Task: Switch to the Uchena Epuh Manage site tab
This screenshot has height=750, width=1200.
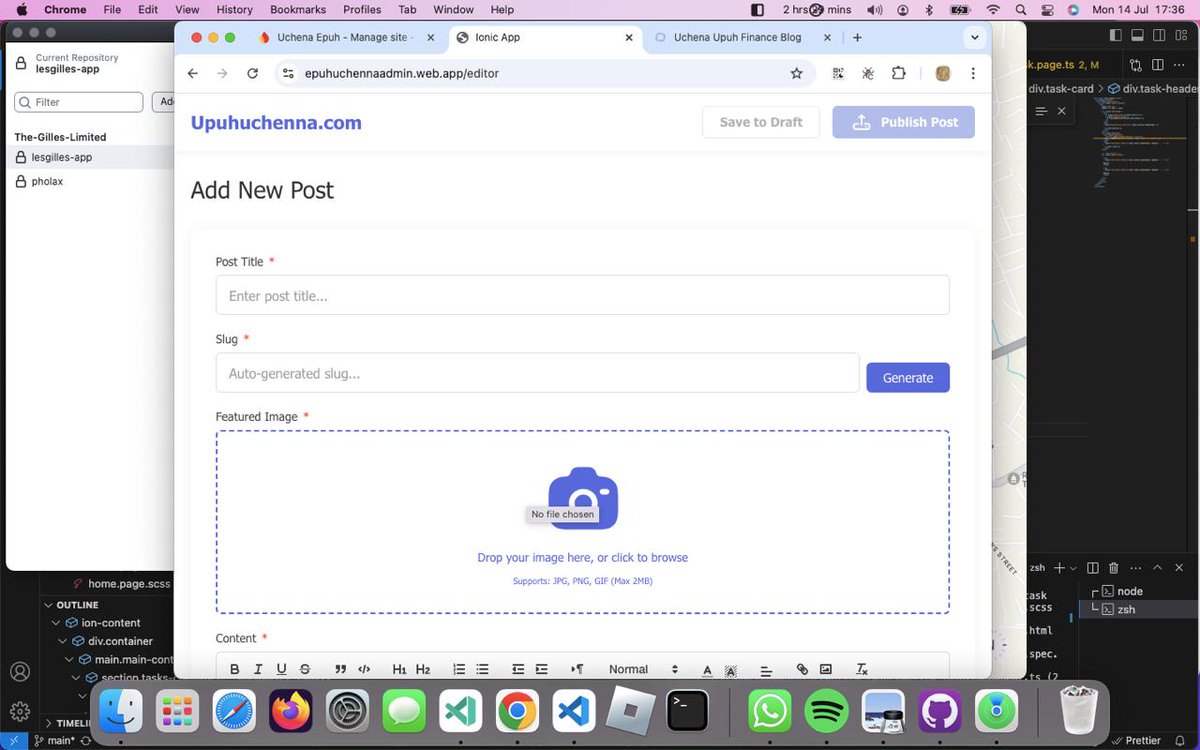Action: 346,37
